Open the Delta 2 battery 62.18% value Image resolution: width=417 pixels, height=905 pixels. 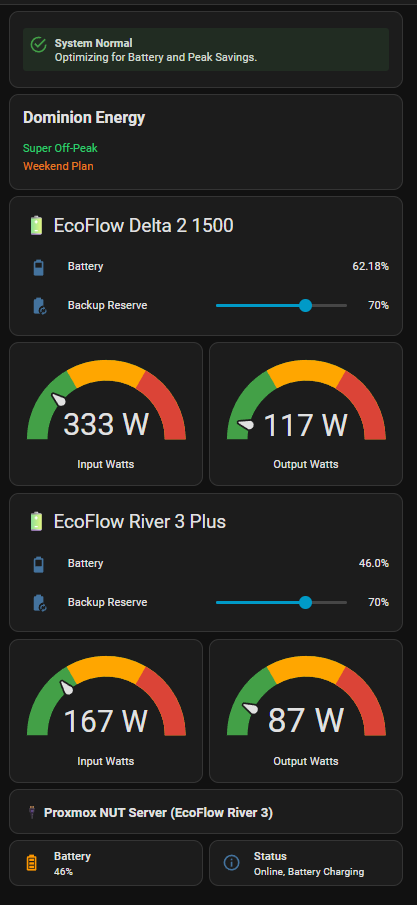point(370,267)
